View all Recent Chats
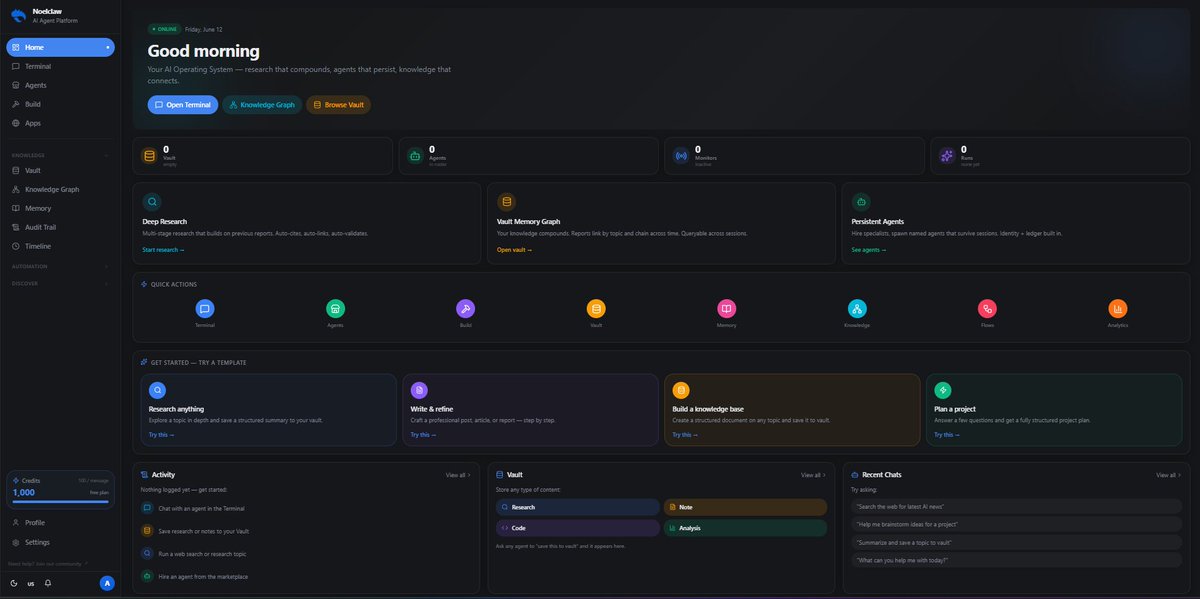 pos(1168,475)
